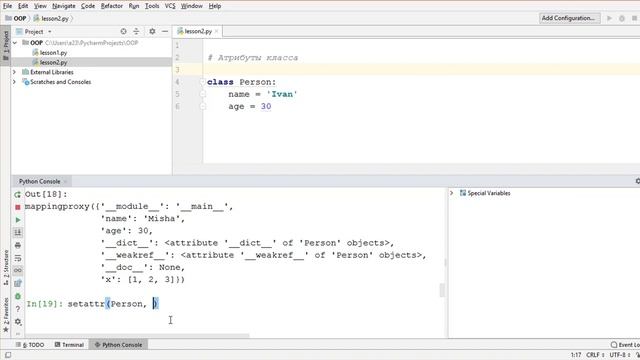Collapse all in the Project panel
640x360 pixels.
tap(136, 31)
